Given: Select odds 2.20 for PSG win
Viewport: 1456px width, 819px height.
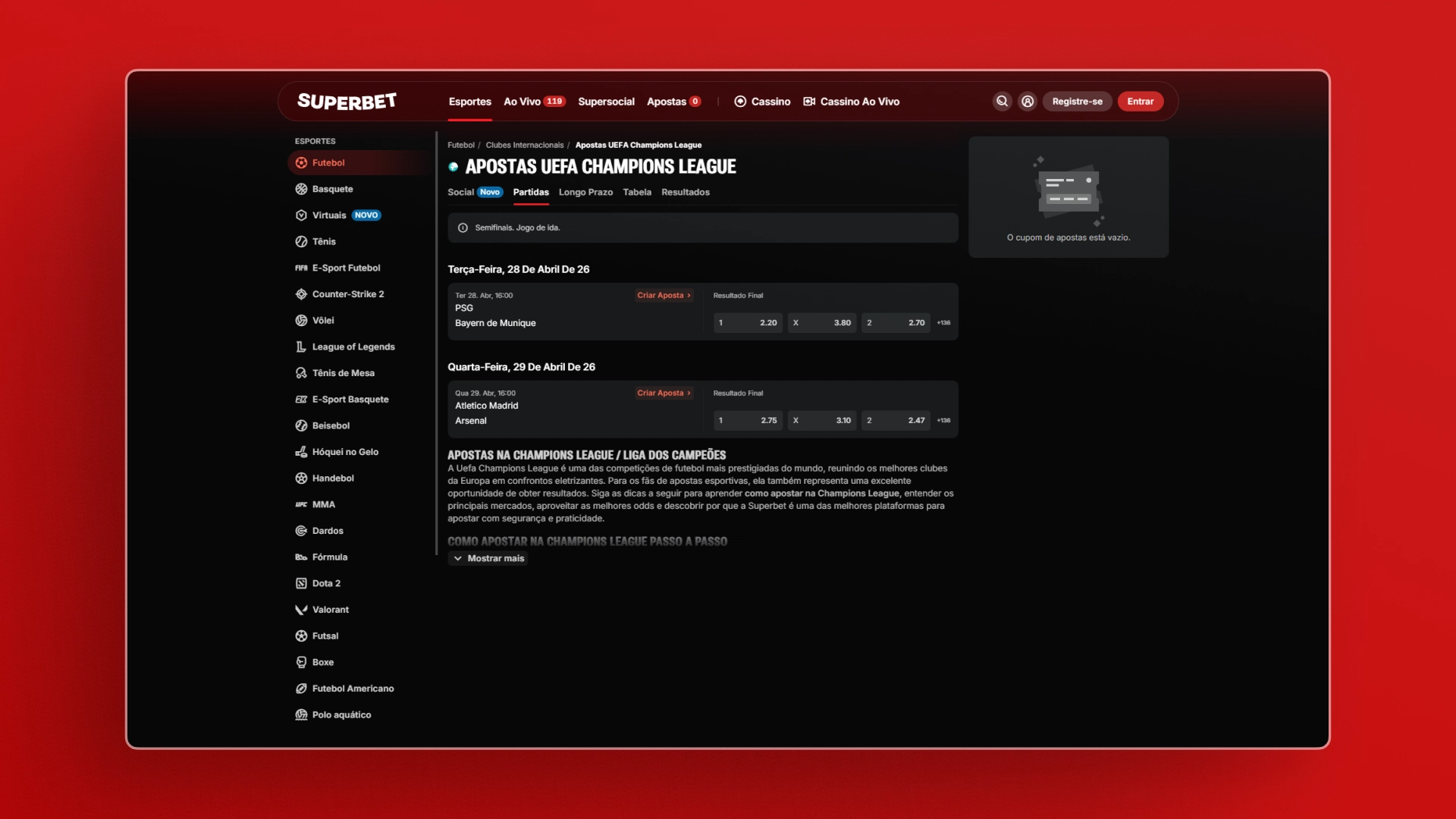Looking at the screenshot, I should click(748, 323).
